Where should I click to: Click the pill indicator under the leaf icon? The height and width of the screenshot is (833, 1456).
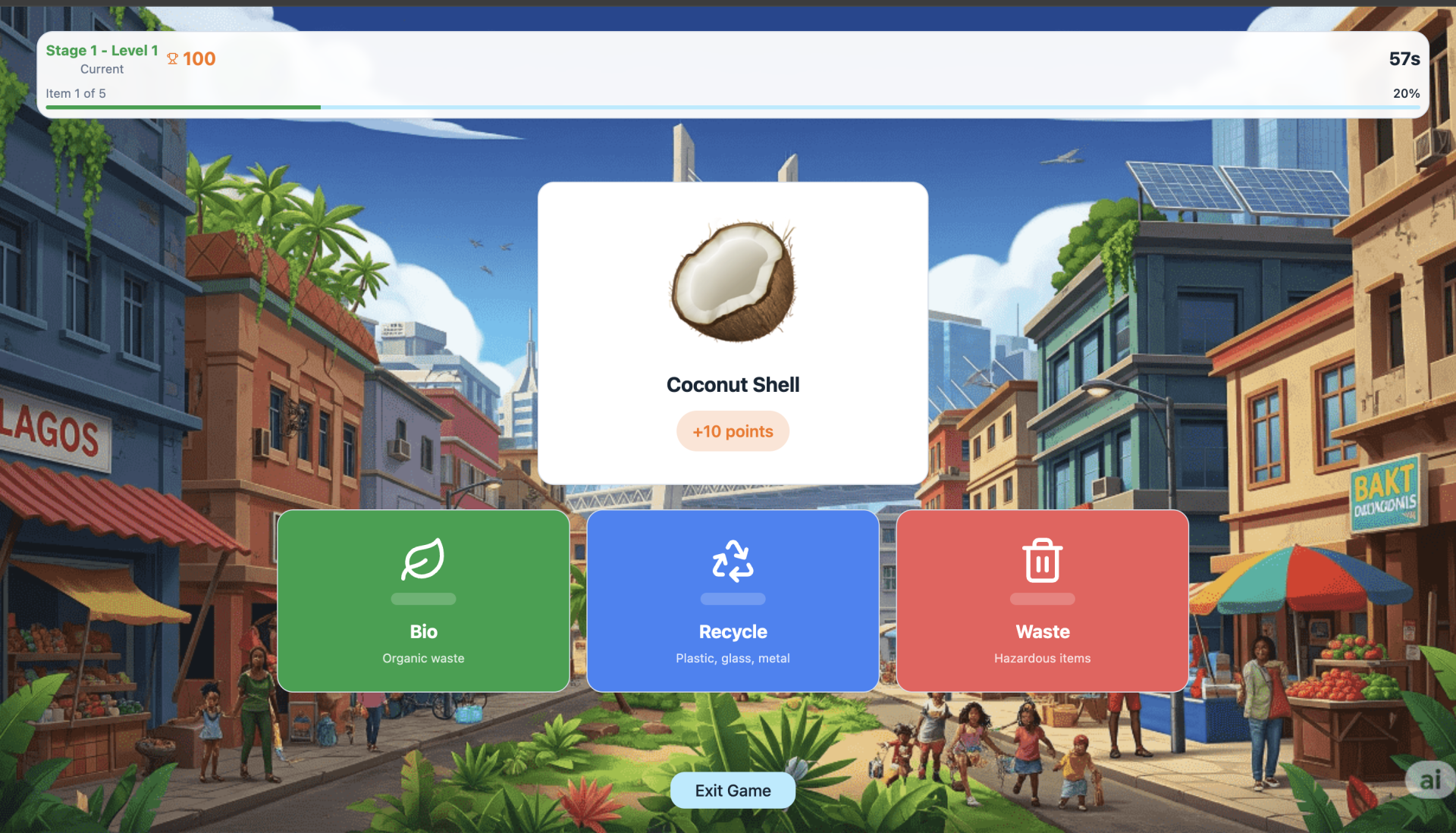tap(423, 599)
